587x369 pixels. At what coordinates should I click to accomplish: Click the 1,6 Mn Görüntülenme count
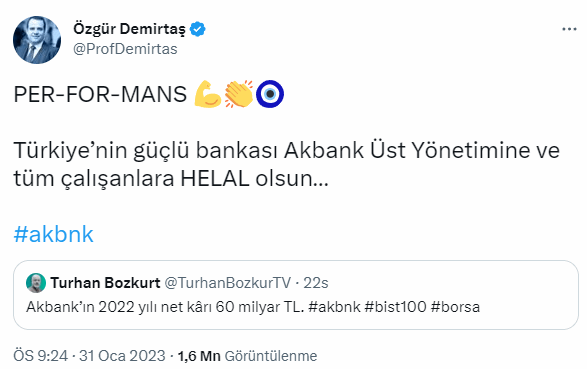(x=247, y=356)
